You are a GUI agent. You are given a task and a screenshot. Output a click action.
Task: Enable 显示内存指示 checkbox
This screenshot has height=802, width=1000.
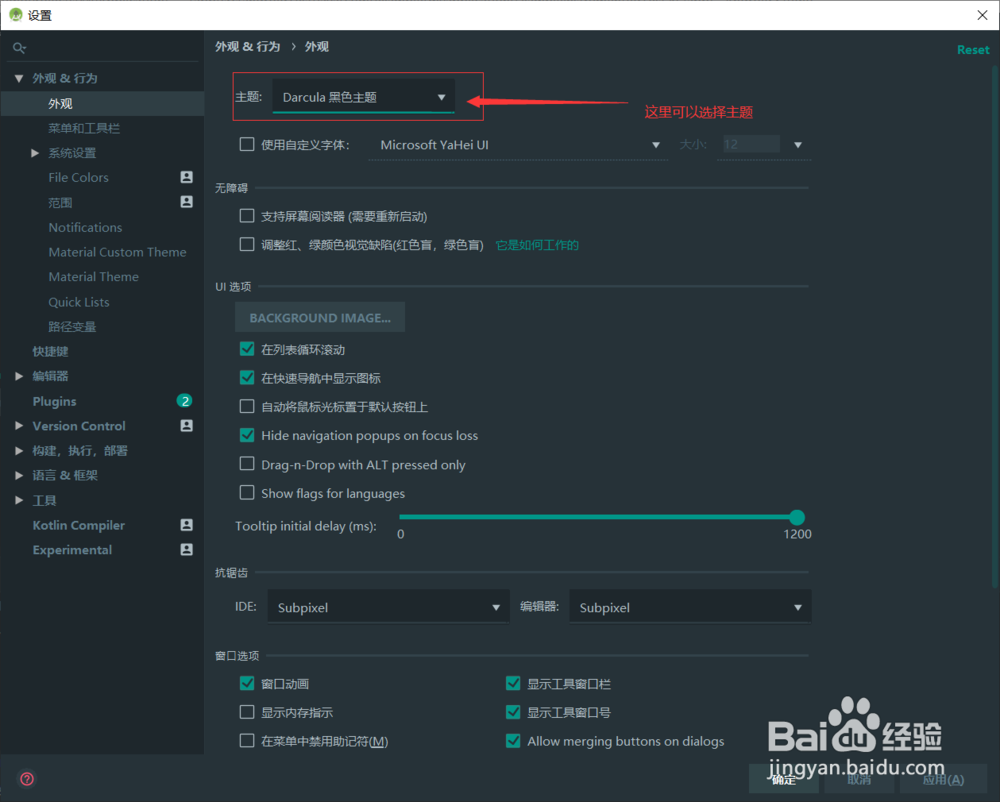click(x=247, y=711)
